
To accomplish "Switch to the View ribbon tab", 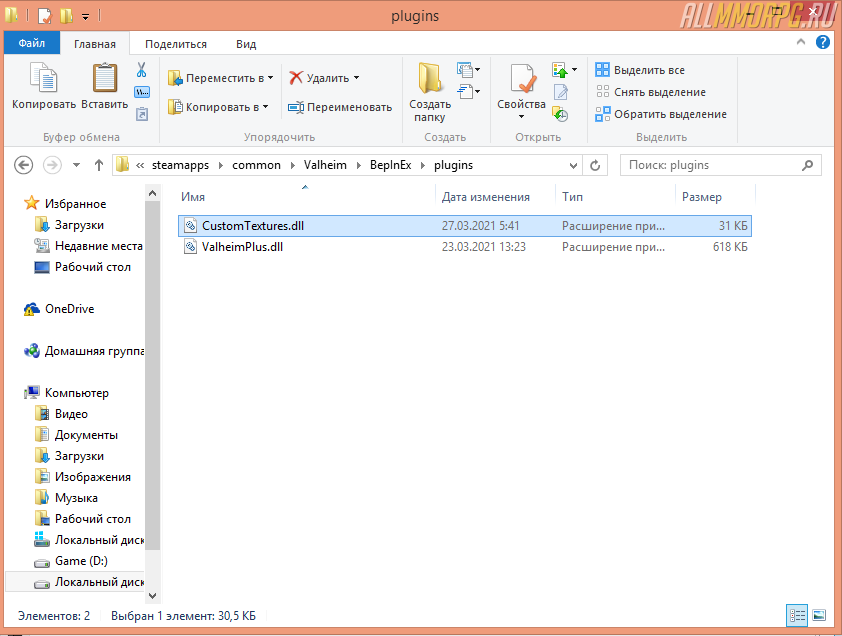I will pyautogui.click(x=246, y=44).
